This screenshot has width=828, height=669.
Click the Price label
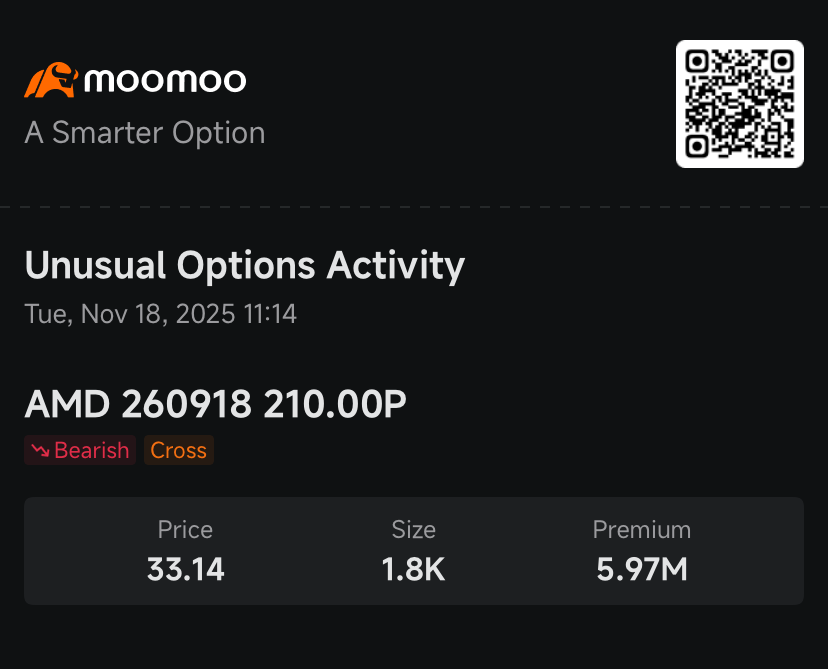tap(185, 530)
